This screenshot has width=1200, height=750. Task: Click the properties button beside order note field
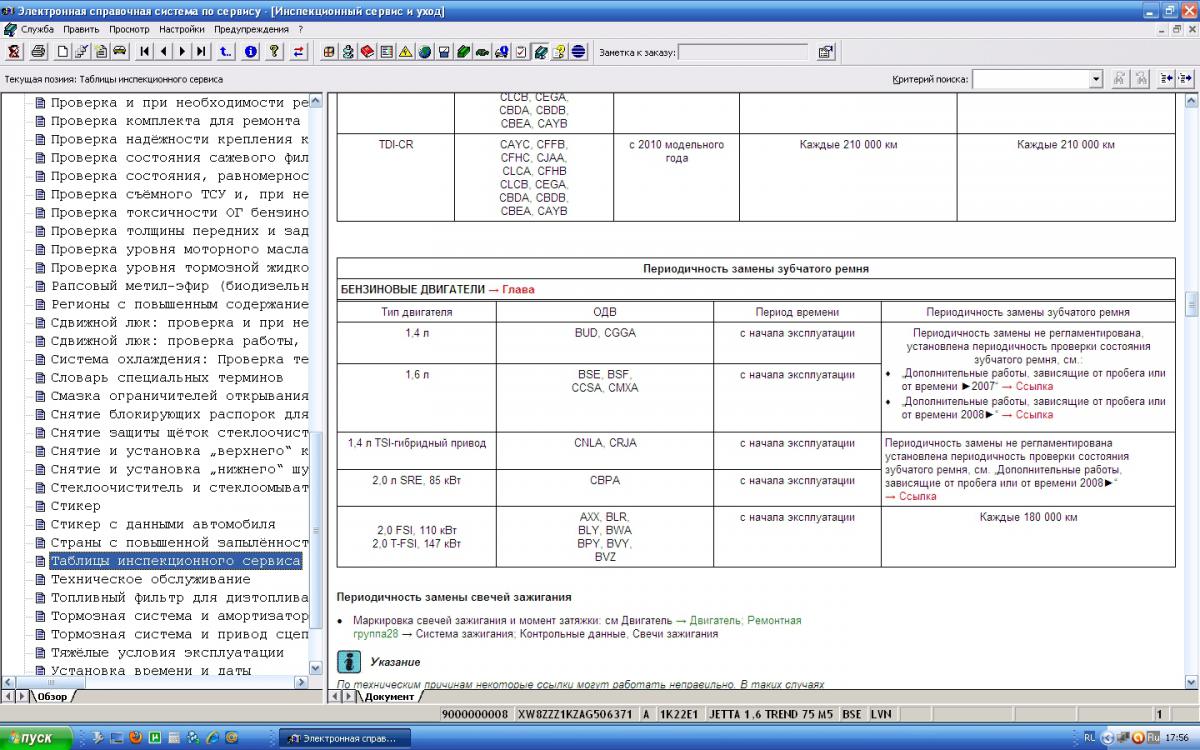point(826,52)
